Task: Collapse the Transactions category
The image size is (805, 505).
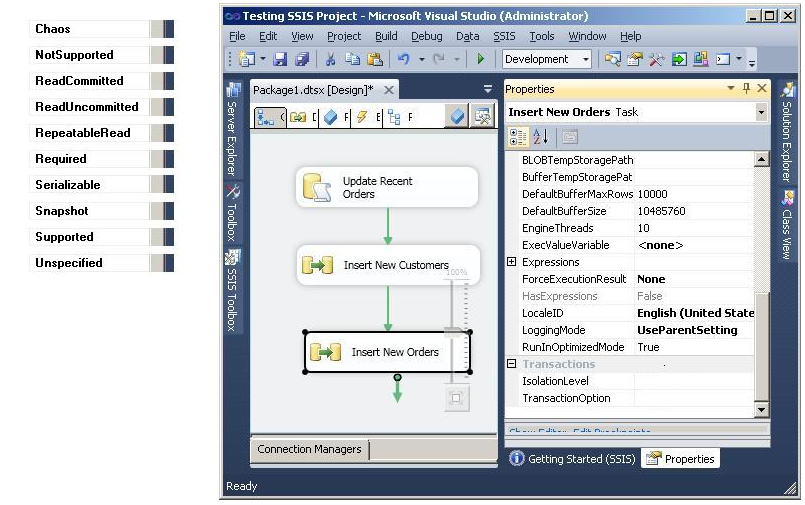Action: point(511,363)
